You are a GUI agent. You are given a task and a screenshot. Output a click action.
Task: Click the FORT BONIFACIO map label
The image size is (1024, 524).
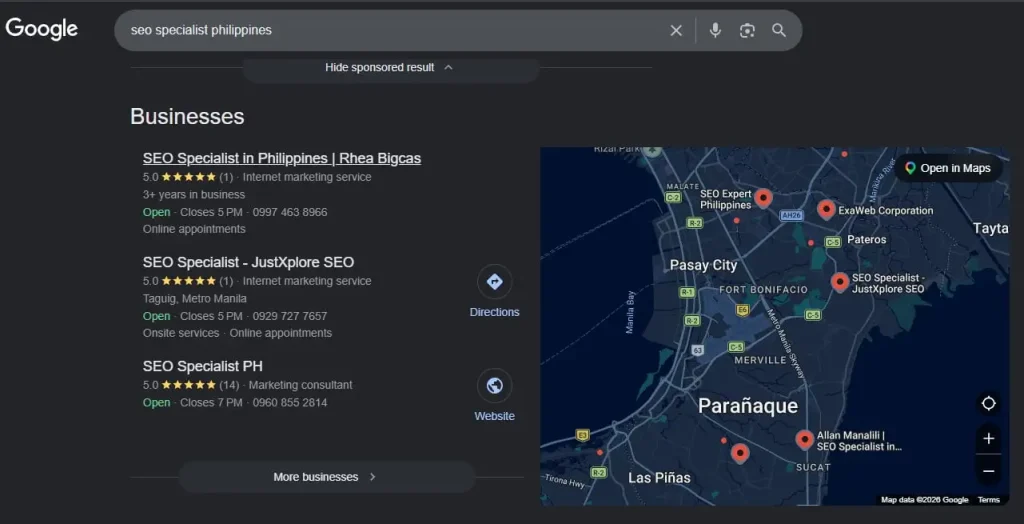(x=763, y=289)
